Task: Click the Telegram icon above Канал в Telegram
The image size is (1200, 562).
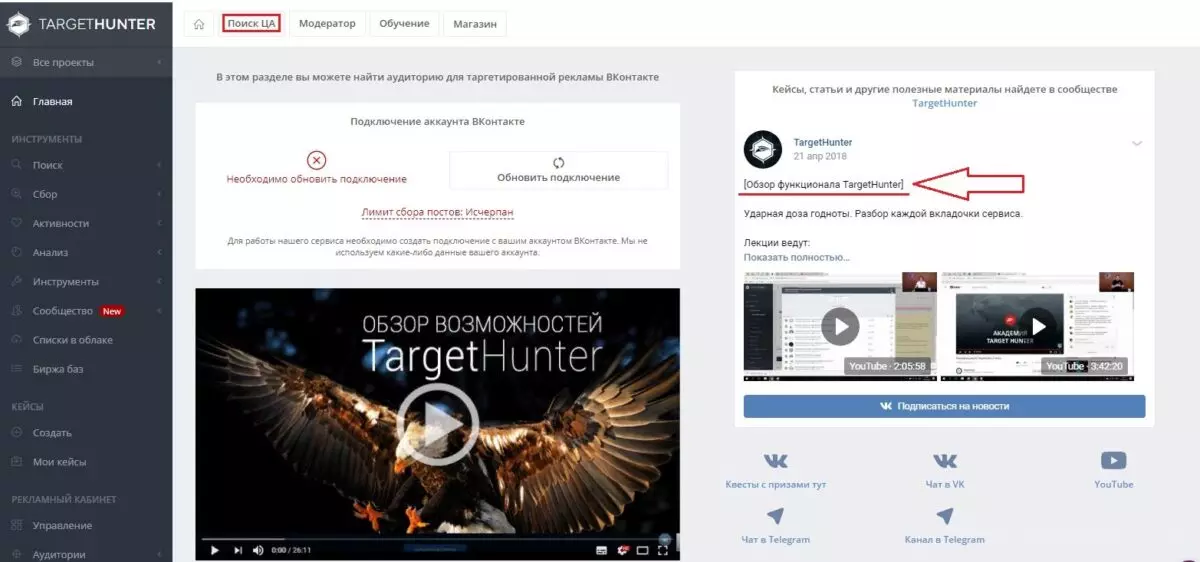Action: [944, 516]
